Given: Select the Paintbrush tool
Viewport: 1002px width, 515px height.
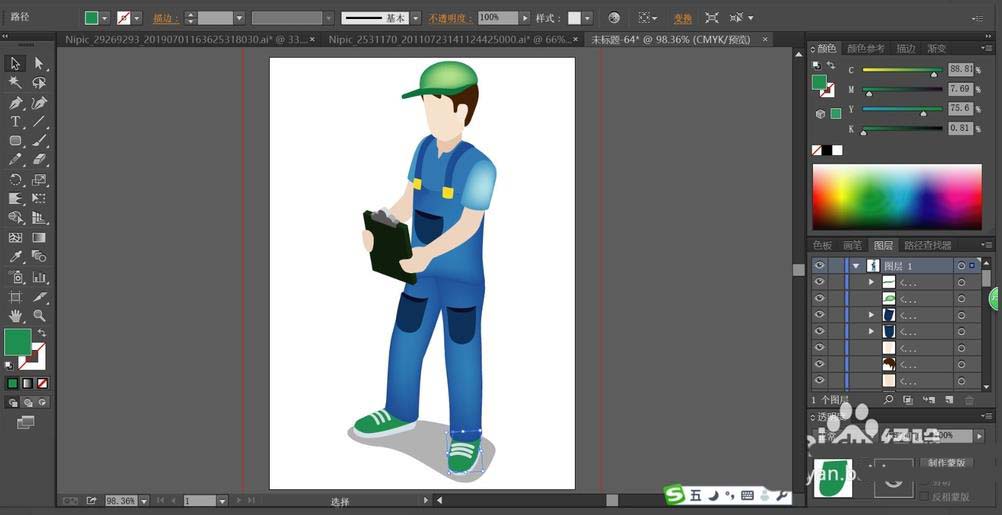Looking at the screenshot, I should 39,141.
